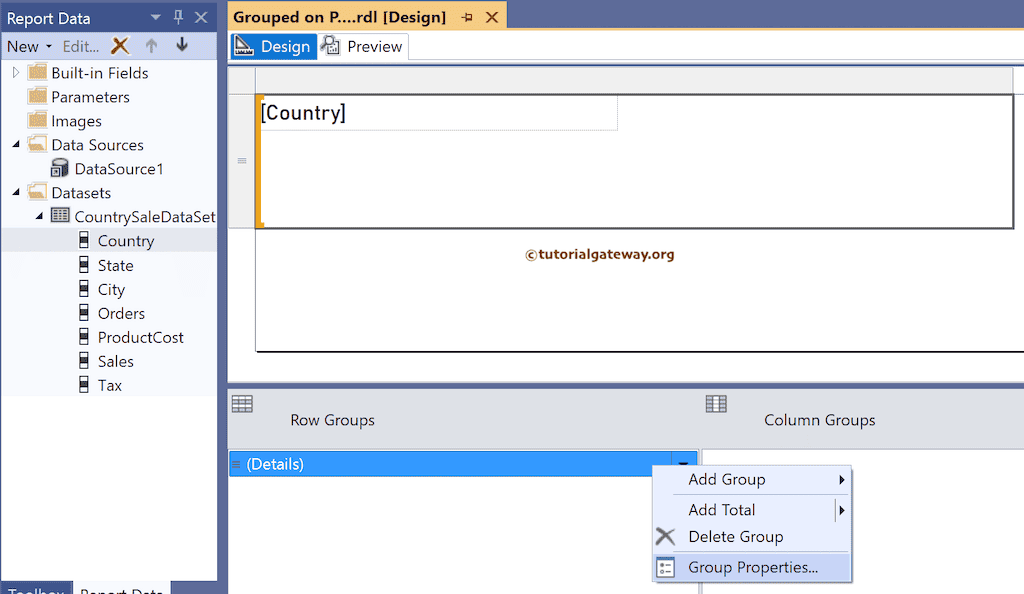Pin the Report Data panel

(178, 18)
